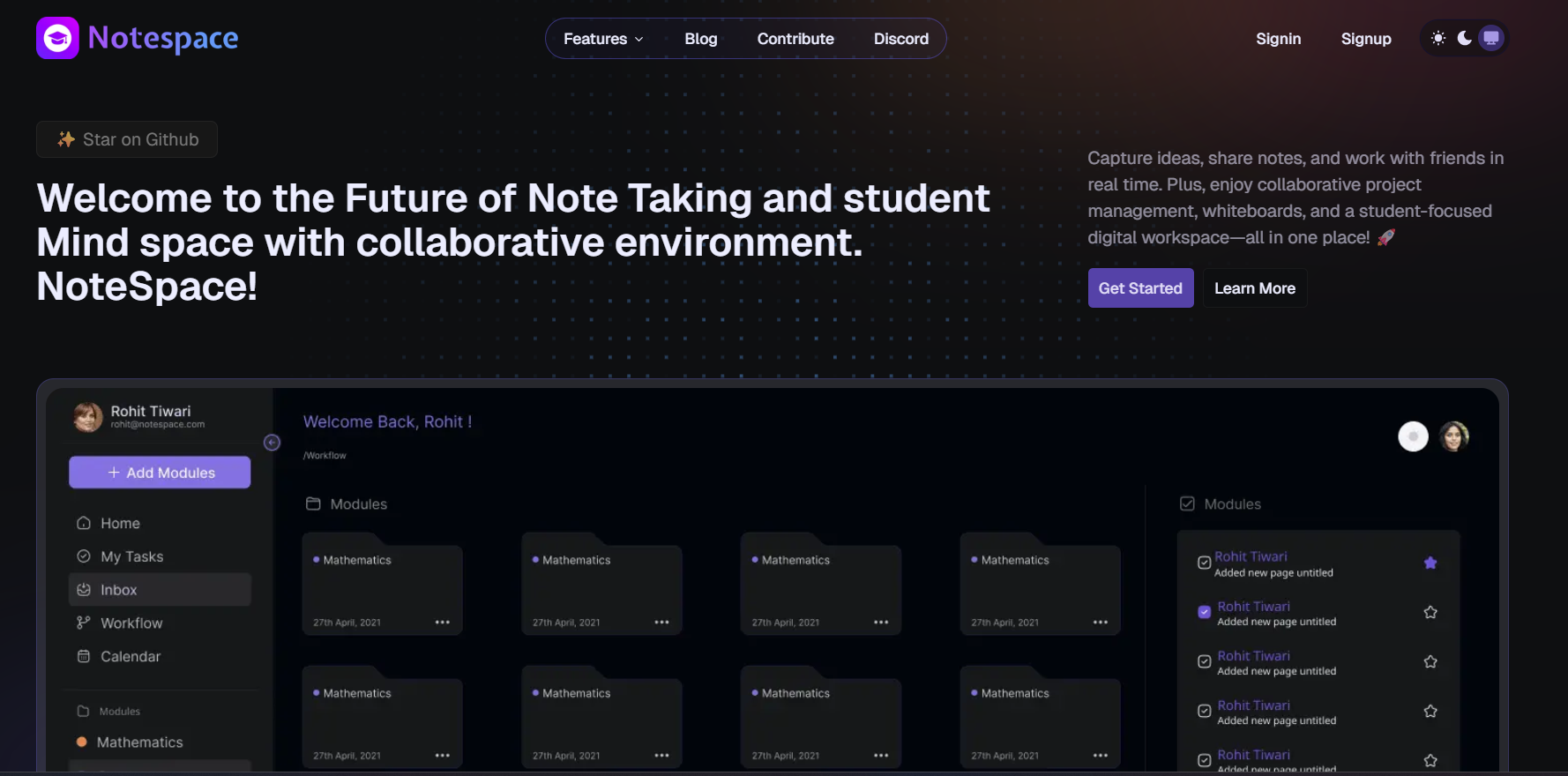Click the 'Welcome Back, Rohit !' heading
The width and height of the screenshot is (1568, 776).
[388, 422]
